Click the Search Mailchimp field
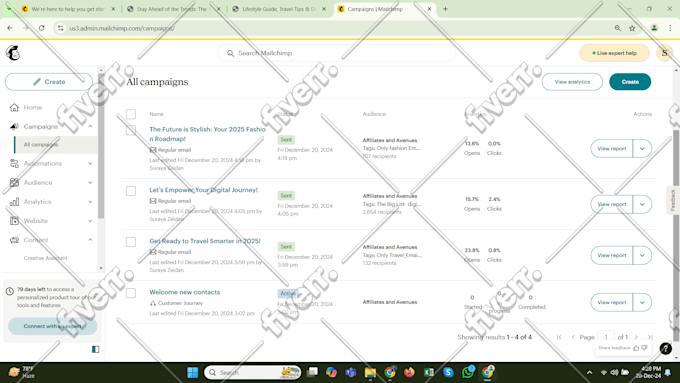This screenshot has height=383, width=680. (x=337, y=53)
